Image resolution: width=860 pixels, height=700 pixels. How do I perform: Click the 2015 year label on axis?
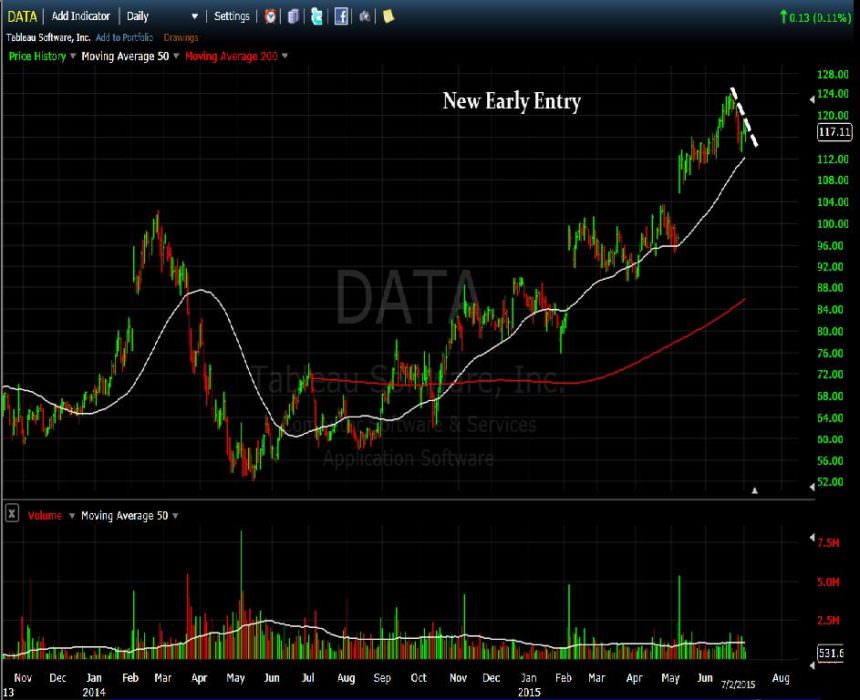tap(529, 692)
